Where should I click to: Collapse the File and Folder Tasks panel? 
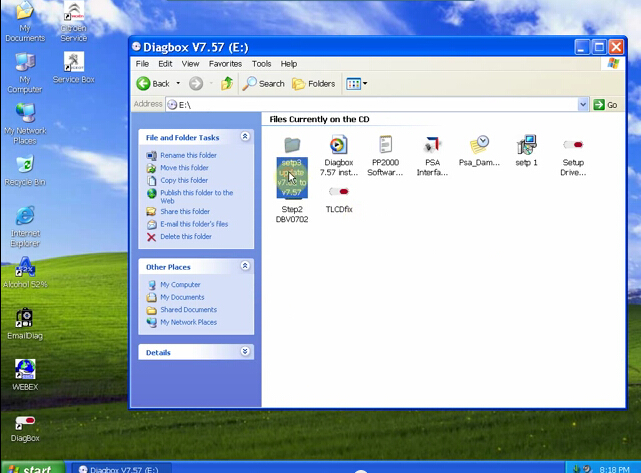tap(245, 136)
